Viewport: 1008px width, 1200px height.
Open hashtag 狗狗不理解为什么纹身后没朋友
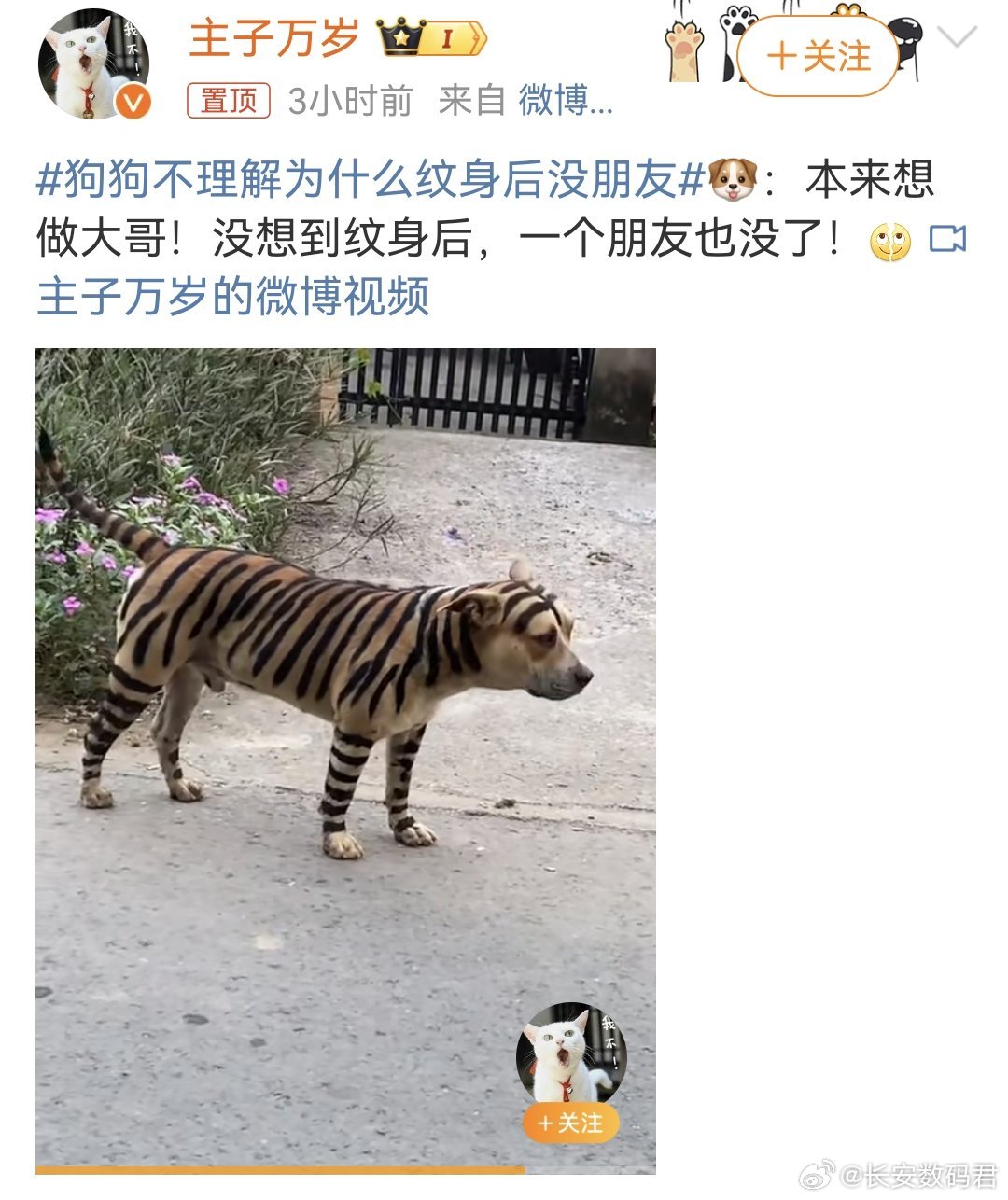pyautogui.click(x=370, y=179)
